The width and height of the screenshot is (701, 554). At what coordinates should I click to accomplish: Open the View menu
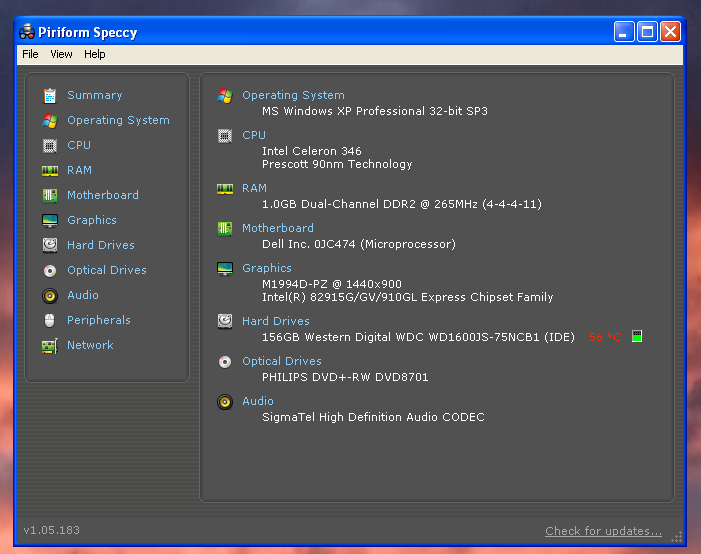coord(61,54)
